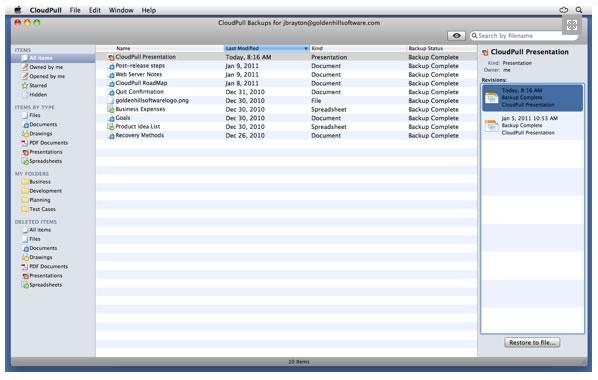Open the File menu

coord(75,10)
